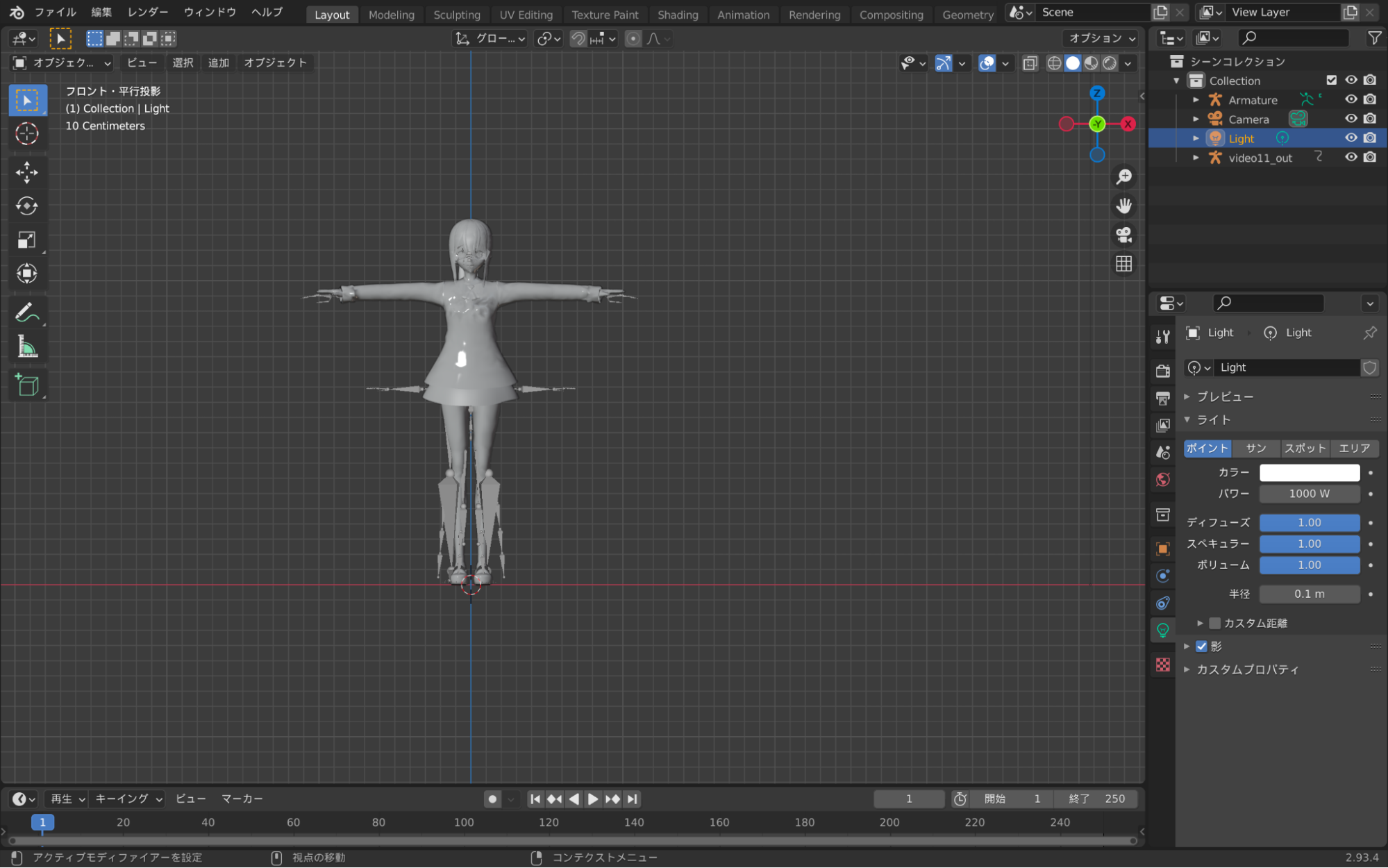
Task: Uncheck the Collection exclude checkbox
Action: 1331,81
